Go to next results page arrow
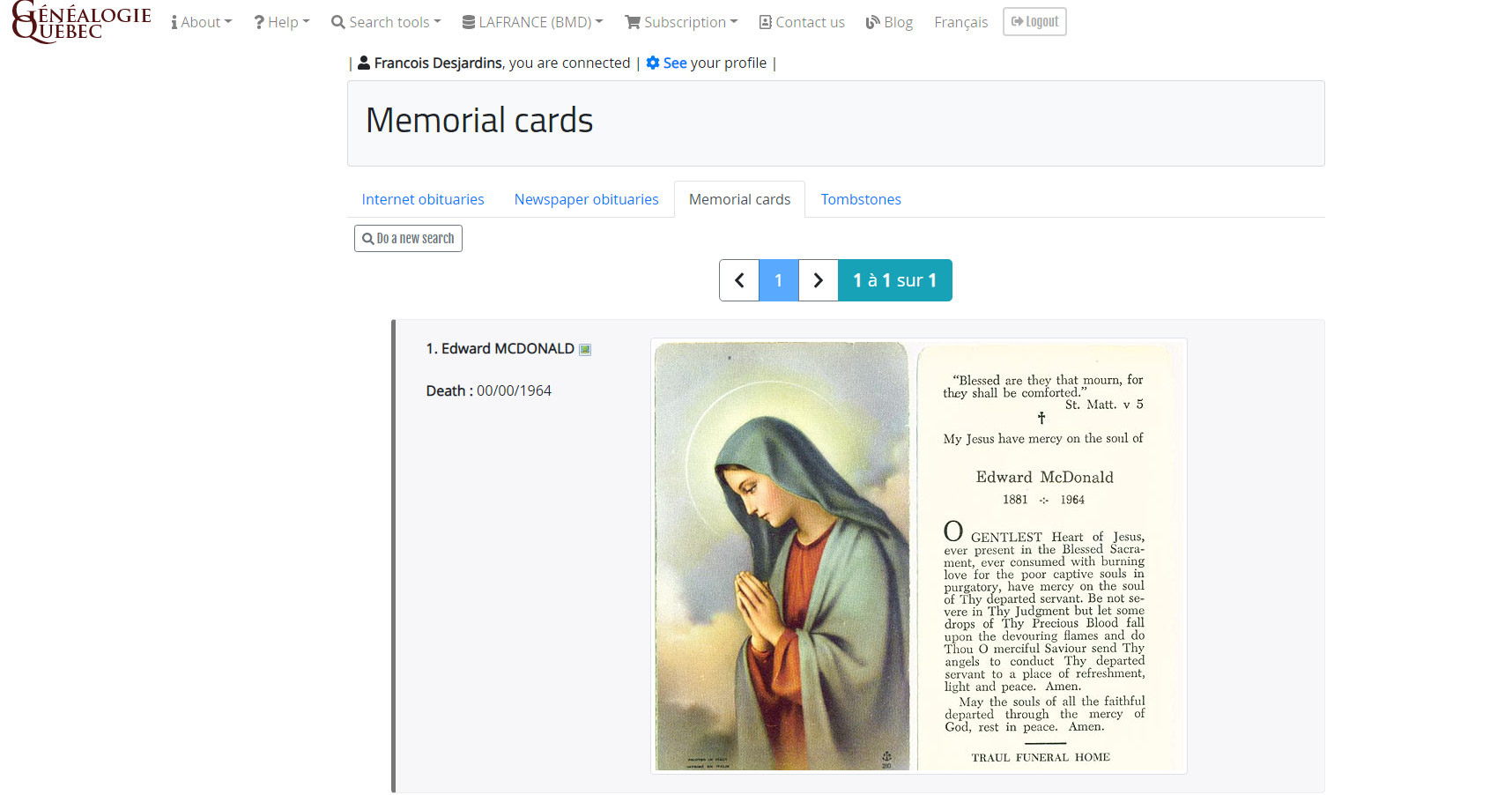Screen dimensions: 1512x795 819,280
